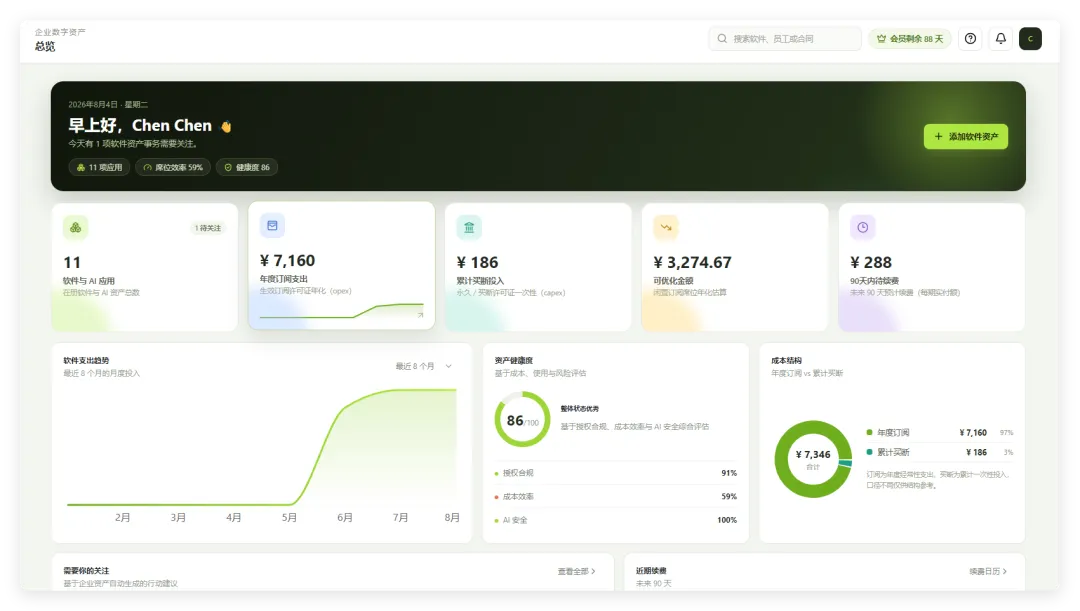Click the search magnifier icon
Image resolution: width=1080 pixels, height=611 pixels.
722,39
